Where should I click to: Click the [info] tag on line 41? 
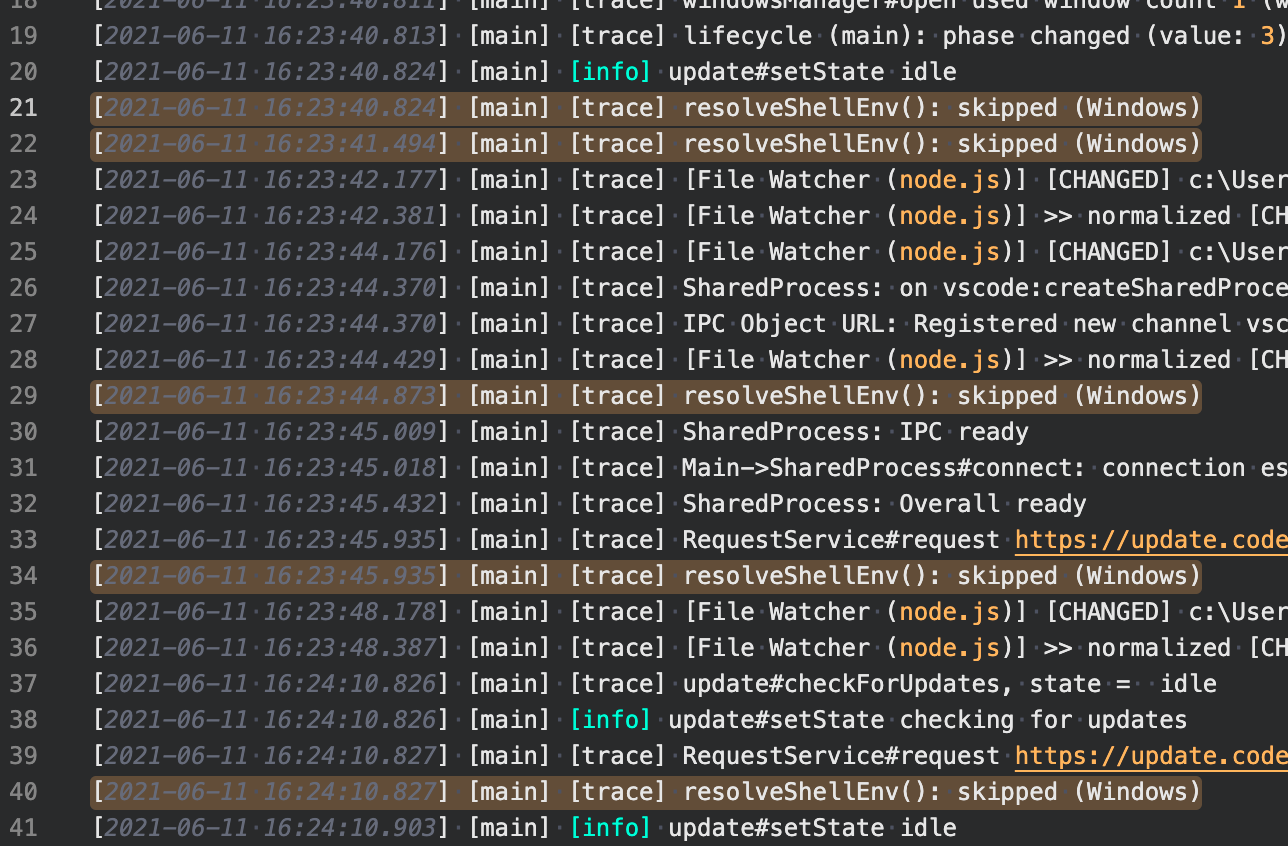611,827
